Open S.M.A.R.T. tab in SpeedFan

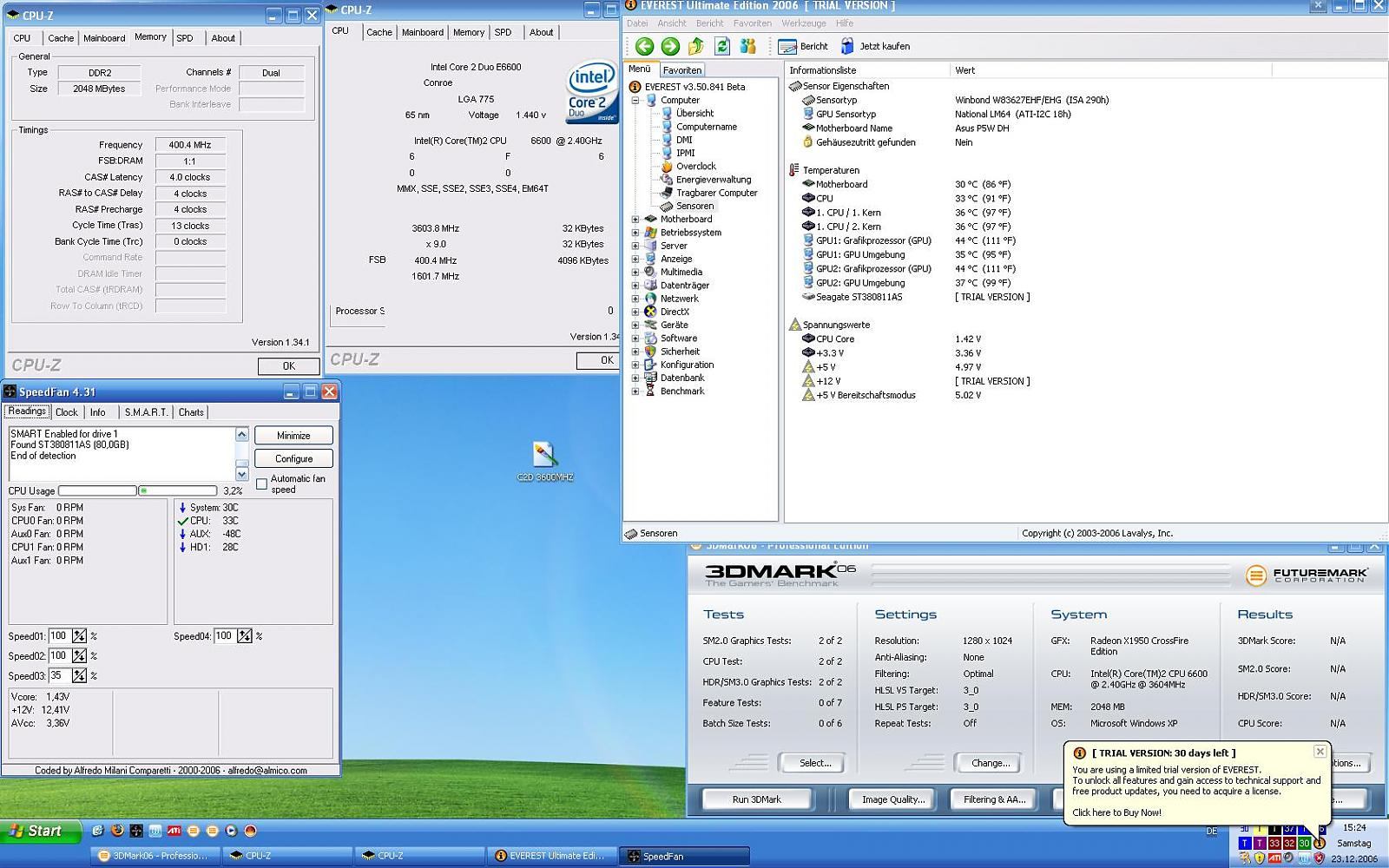click(x=146, y=412)
